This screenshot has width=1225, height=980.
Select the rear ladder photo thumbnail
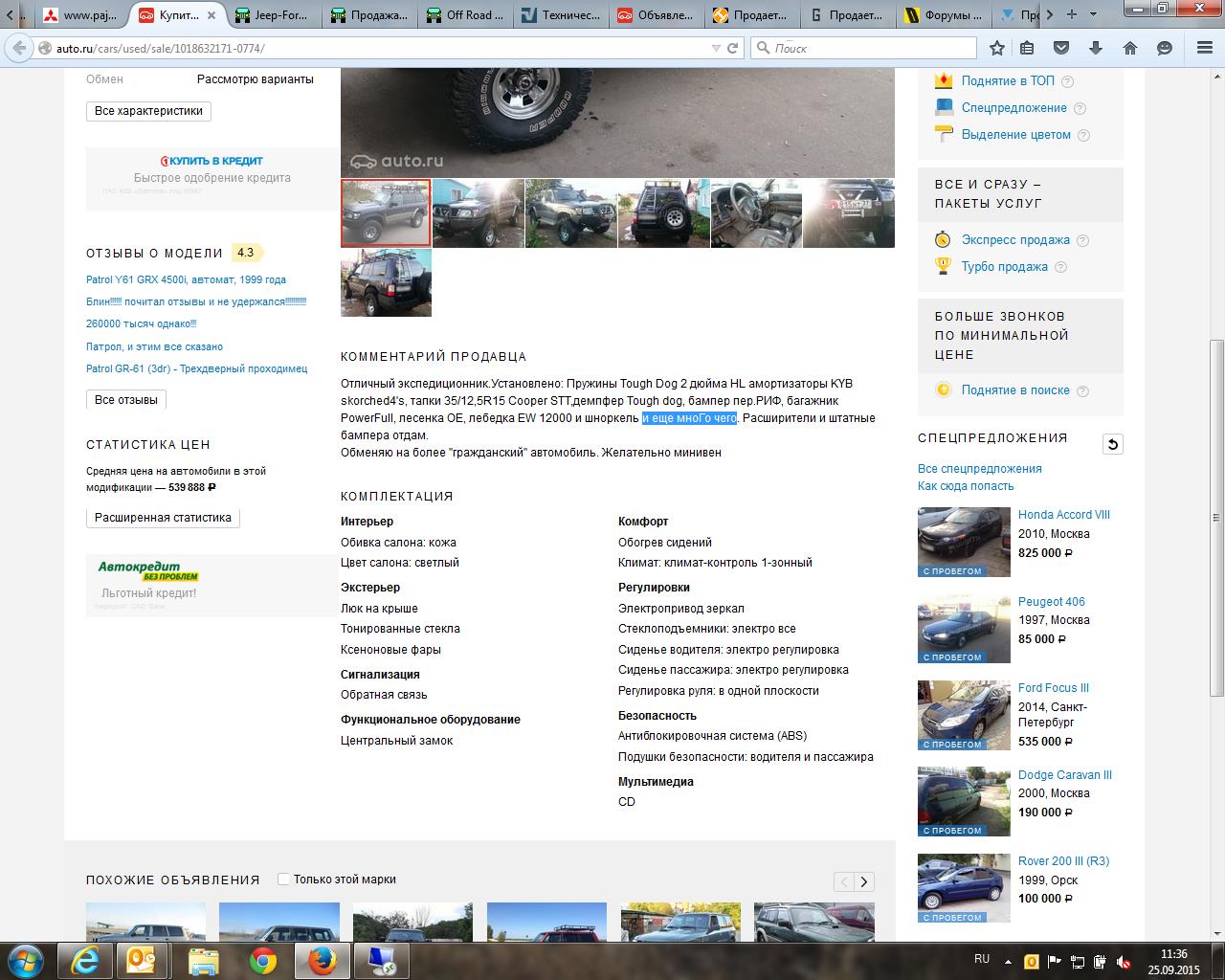[x=664, y=213]
